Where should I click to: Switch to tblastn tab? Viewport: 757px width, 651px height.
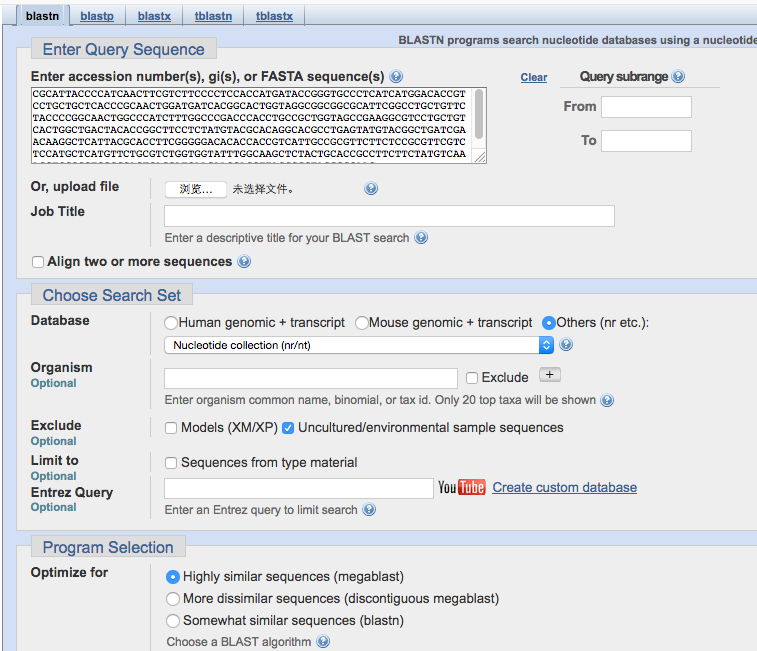click(213, 16)
